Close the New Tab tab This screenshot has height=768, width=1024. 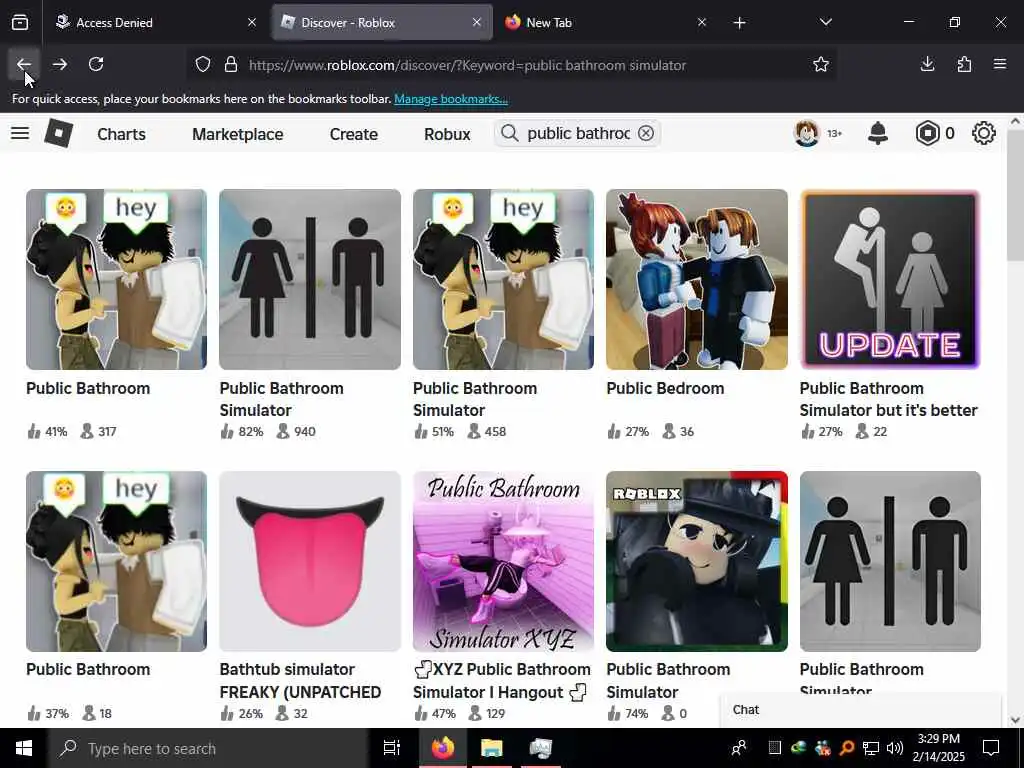coord(702,22)
